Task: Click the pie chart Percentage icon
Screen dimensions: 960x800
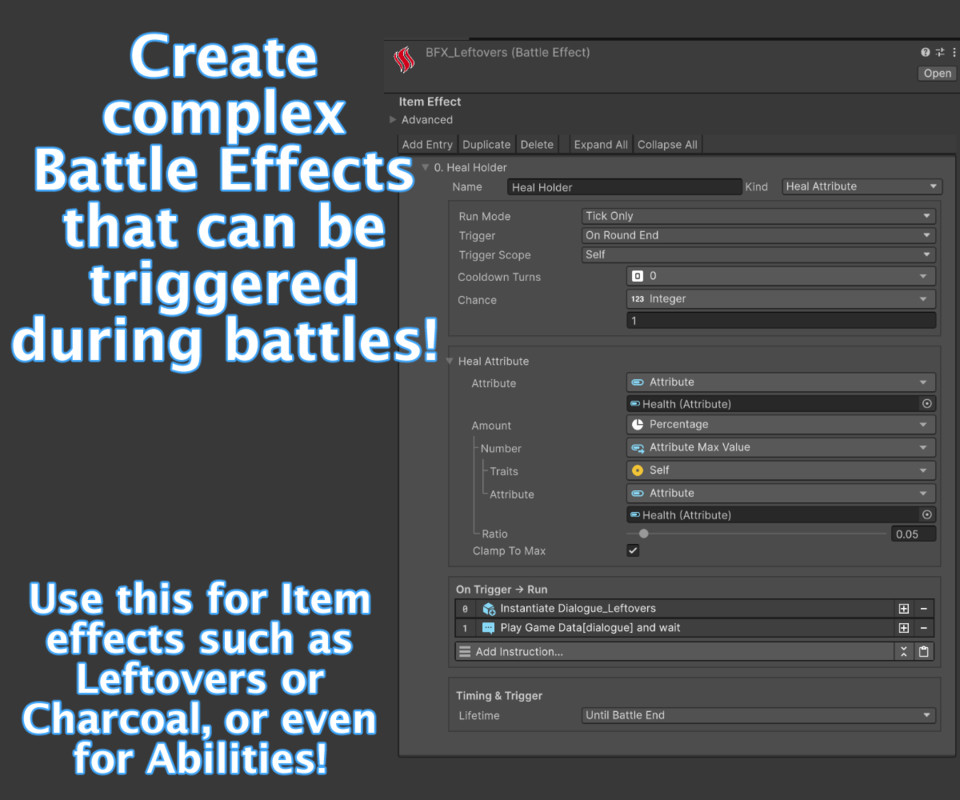Action: [x=637, y=424]
